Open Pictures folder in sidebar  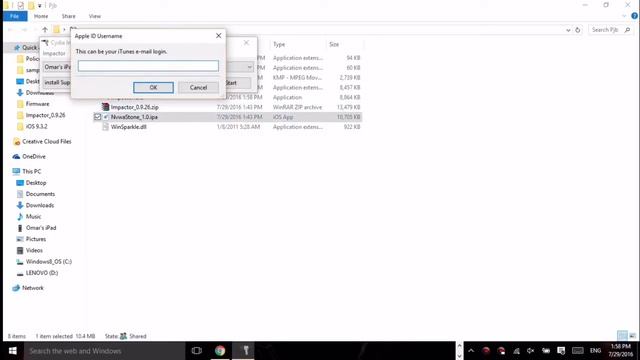tap(36, 239)
